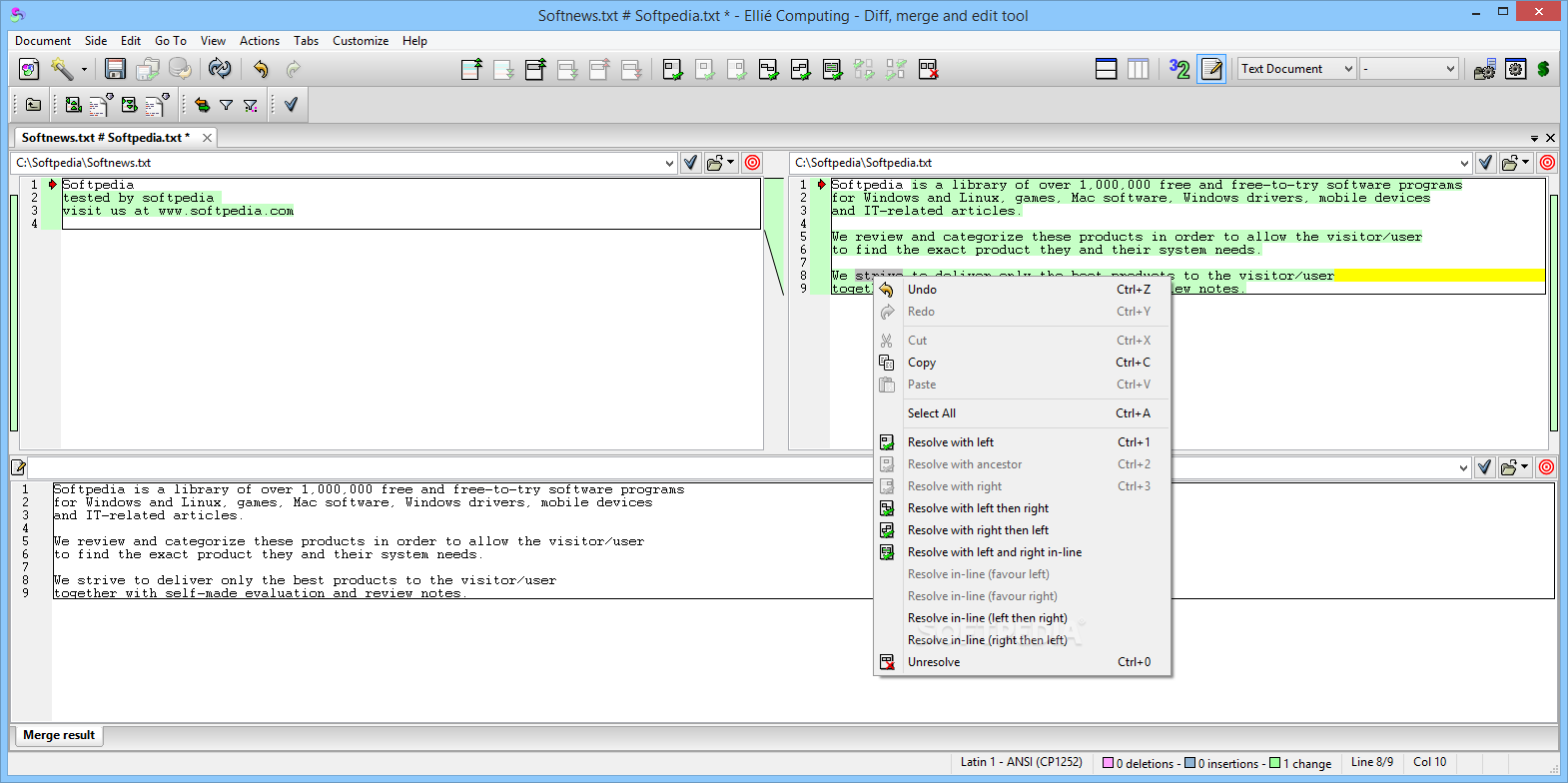Toggle the notepad with pencil edit-mode icon
Image resolution: width=1568 pixels, height=783 pixels.
[1211, 69]
